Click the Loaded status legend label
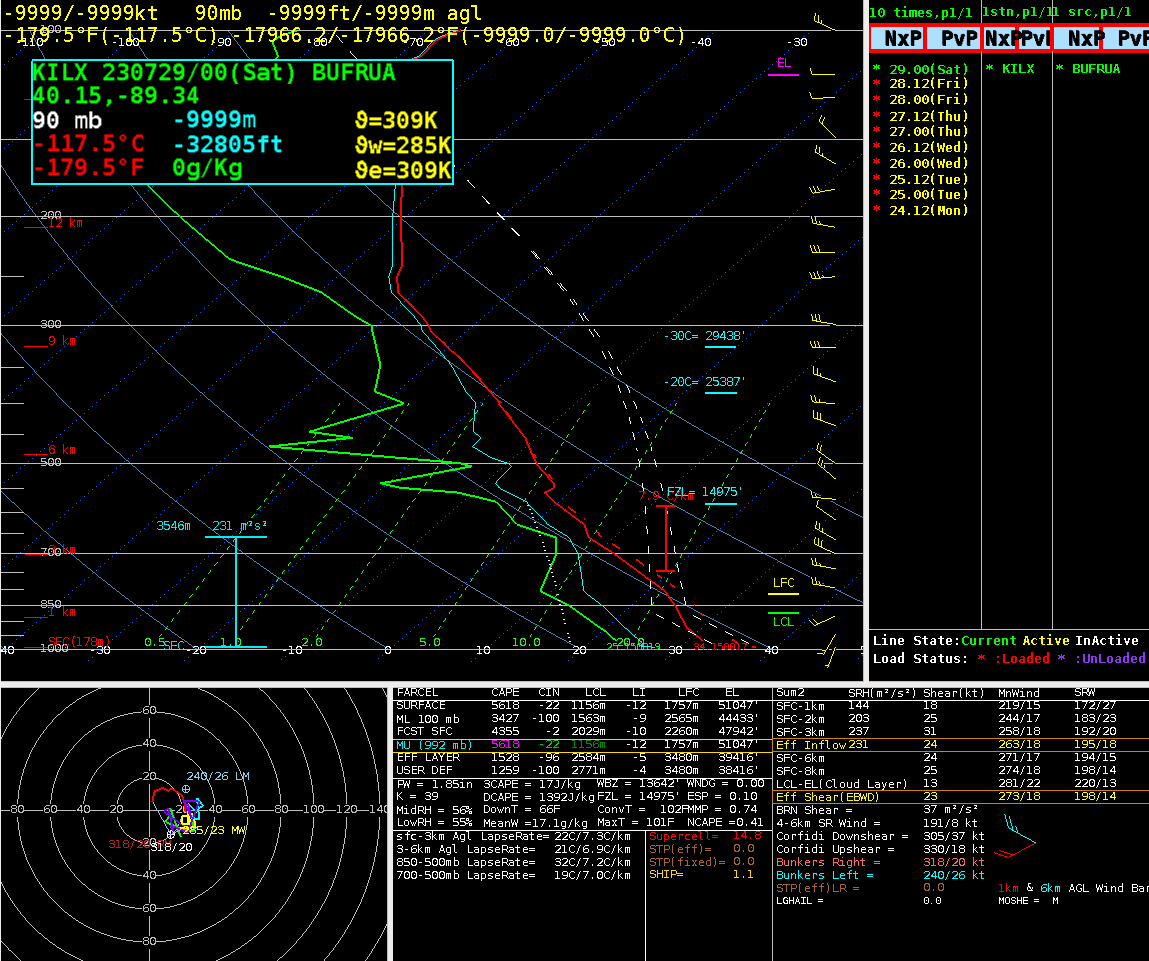The height and width of the screenshot is (961, 1149). point(1021,658)
